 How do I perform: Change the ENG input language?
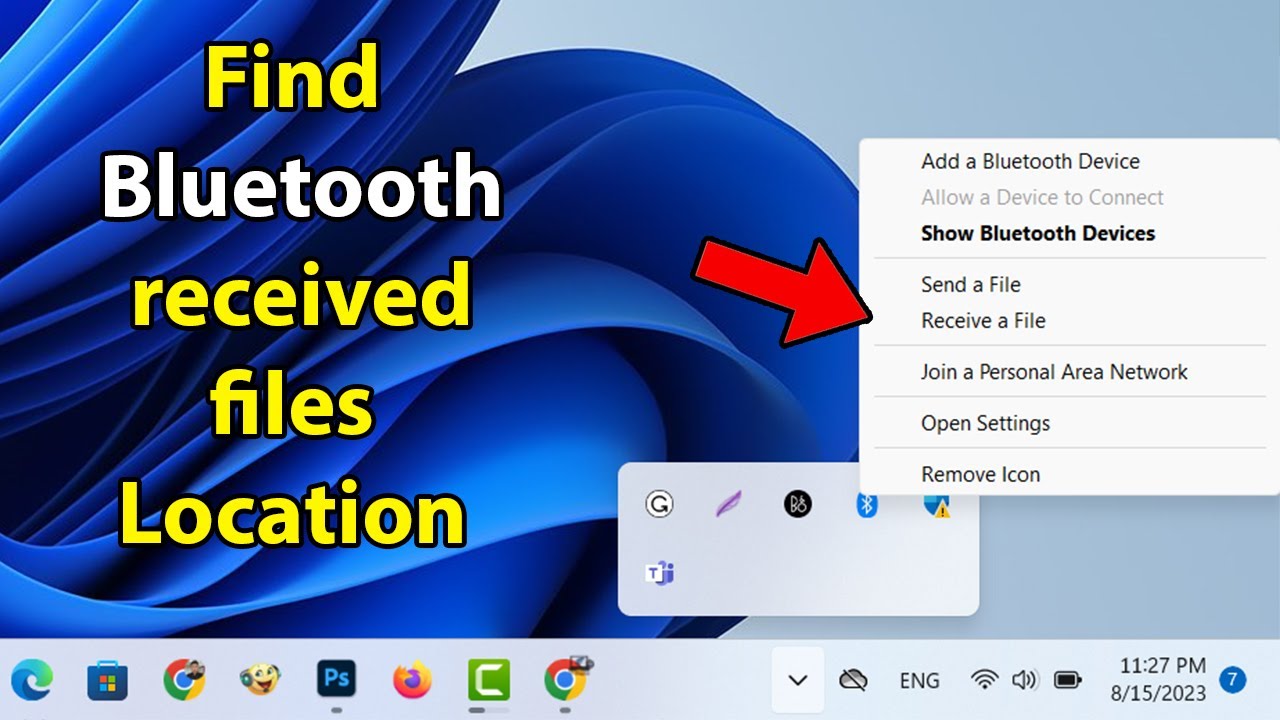pos(919,681)
